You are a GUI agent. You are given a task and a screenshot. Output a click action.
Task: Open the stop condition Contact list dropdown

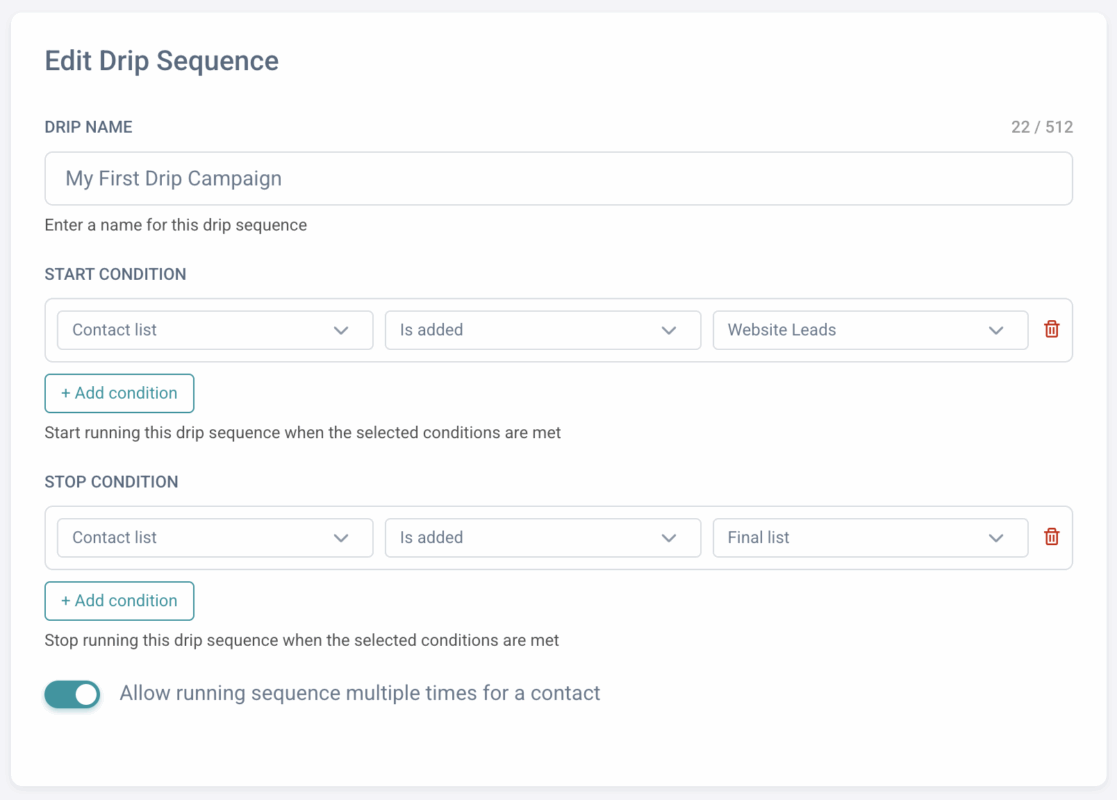pyautogui.click(x=200, y=538)
